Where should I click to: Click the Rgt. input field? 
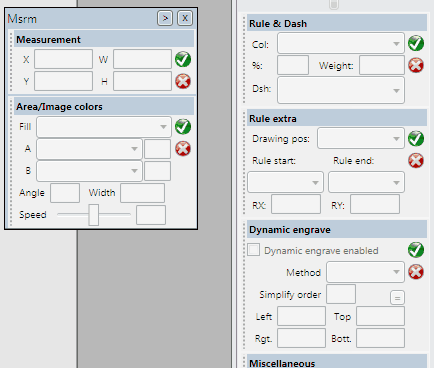point(301,338)
